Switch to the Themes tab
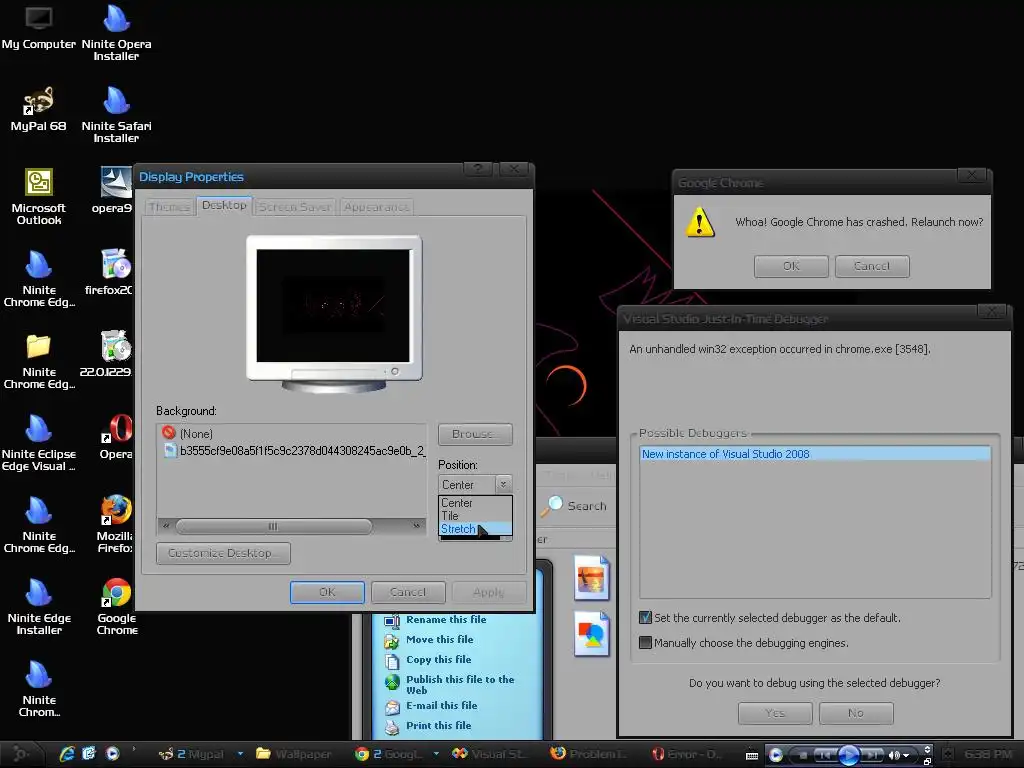 pos(168,207)
